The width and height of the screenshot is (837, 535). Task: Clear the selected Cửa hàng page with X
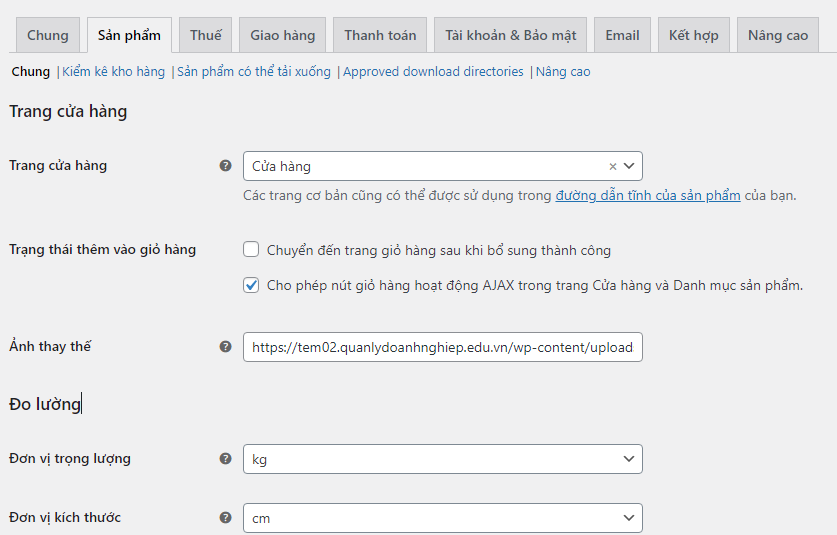[x=613, y=167]
